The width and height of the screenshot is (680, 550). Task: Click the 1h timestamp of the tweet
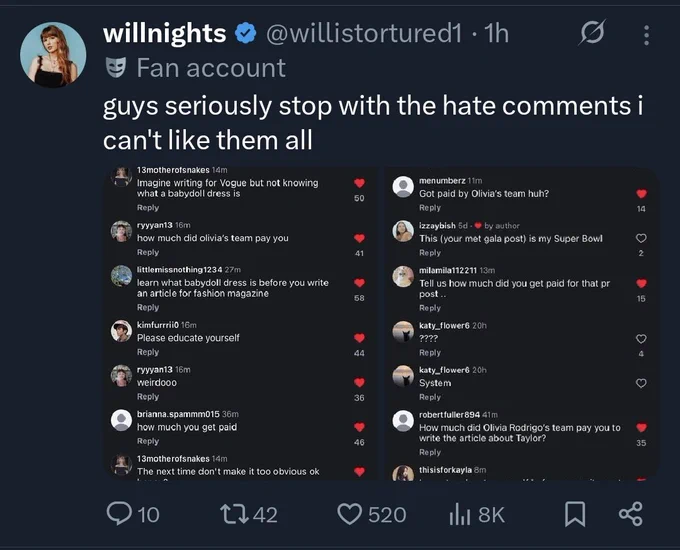[x=496, y=33]
